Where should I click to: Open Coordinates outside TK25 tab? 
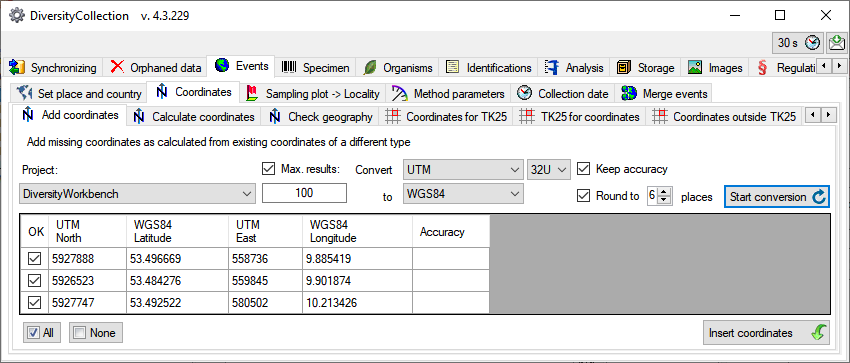725,116
